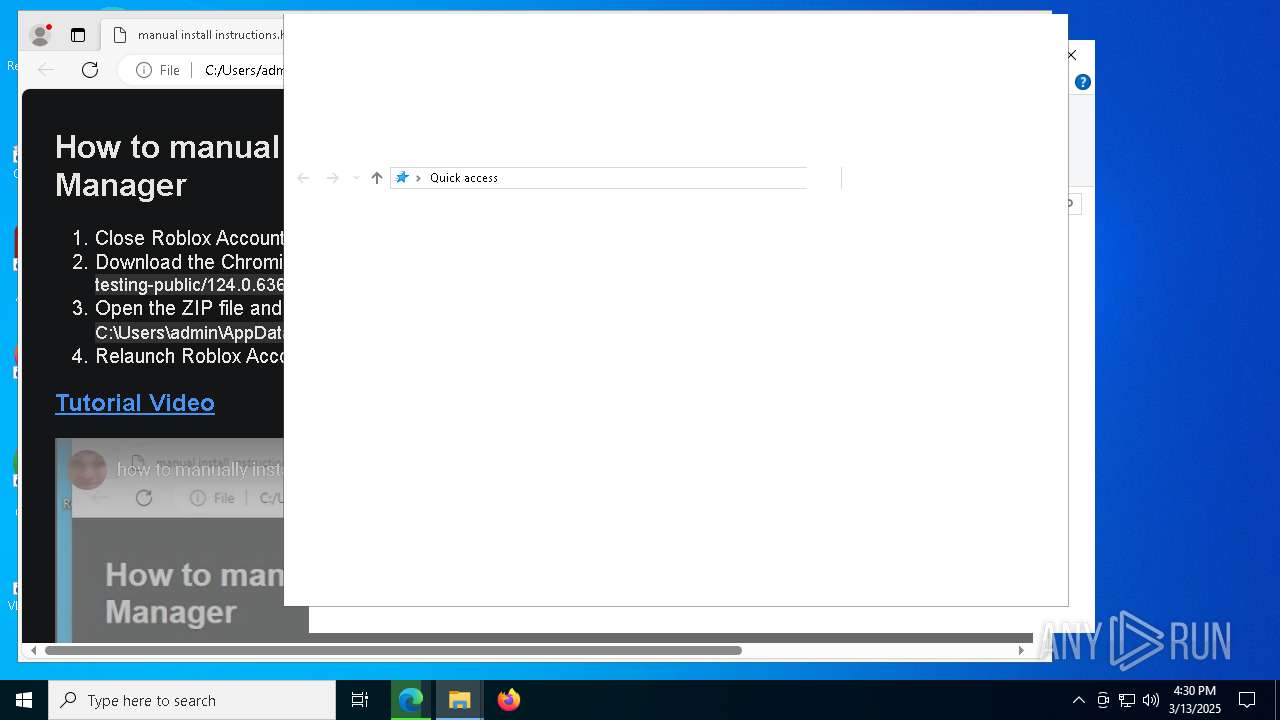The width and height of the screenshot is (1280, 720).
Task: Focus the Edge address bar with C:/Users
Action: [x=243, y=70]
